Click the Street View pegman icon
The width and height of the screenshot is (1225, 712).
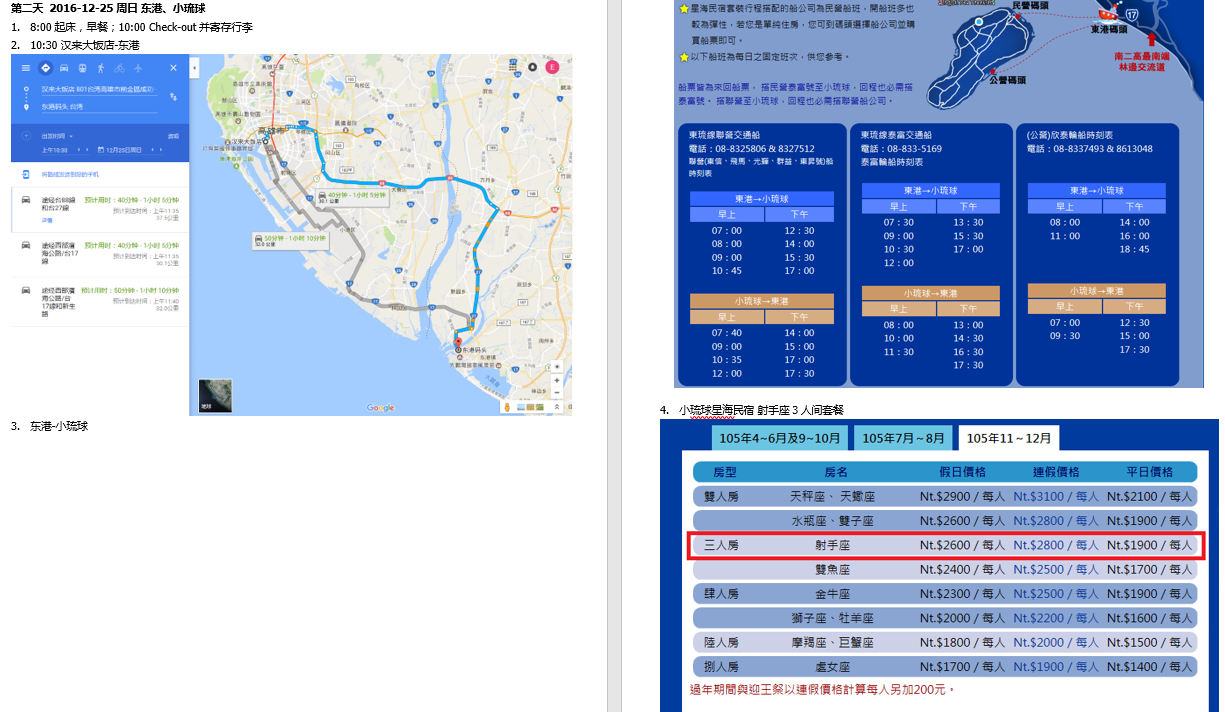tap(506, 407)
